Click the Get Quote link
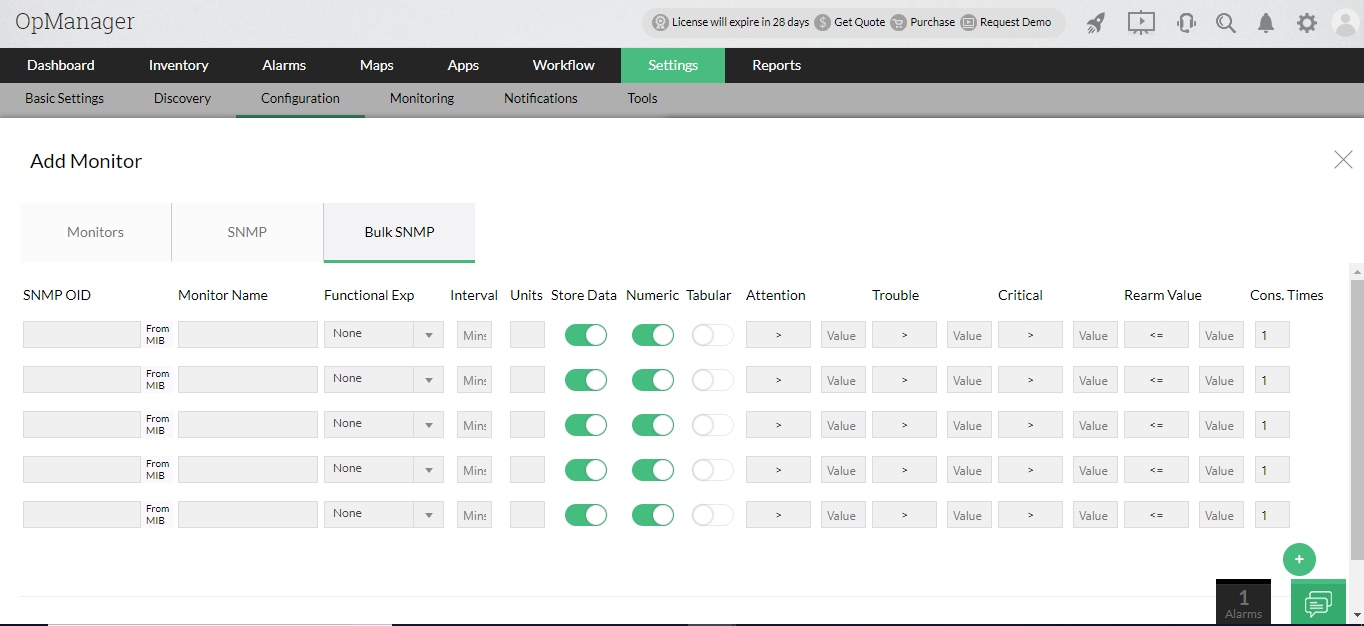The height and width of the screenshot is (626, 1364). (850, 22)
